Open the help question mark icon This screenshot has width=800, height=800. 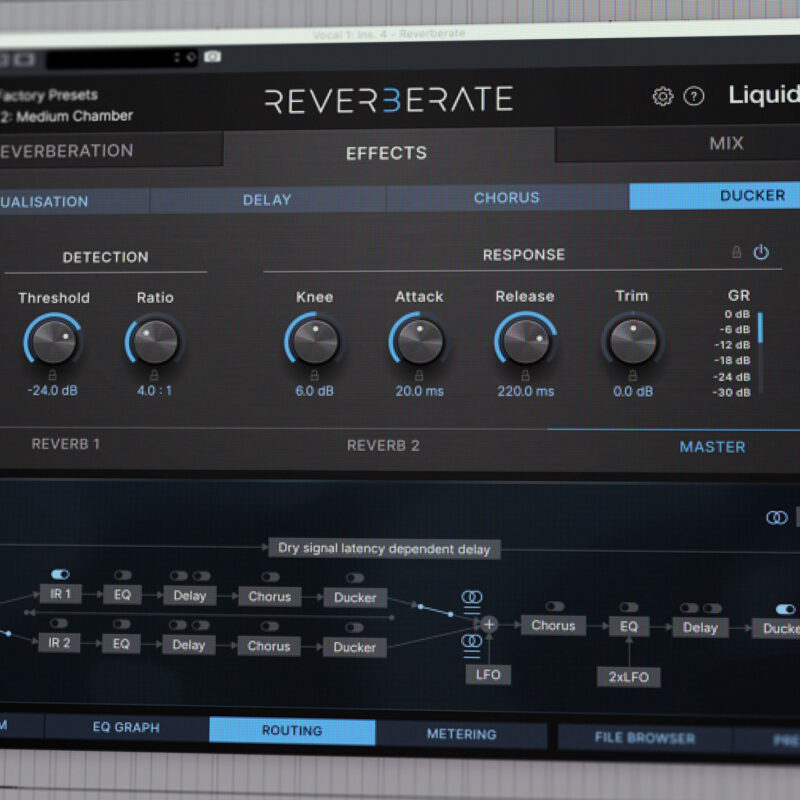693,96
